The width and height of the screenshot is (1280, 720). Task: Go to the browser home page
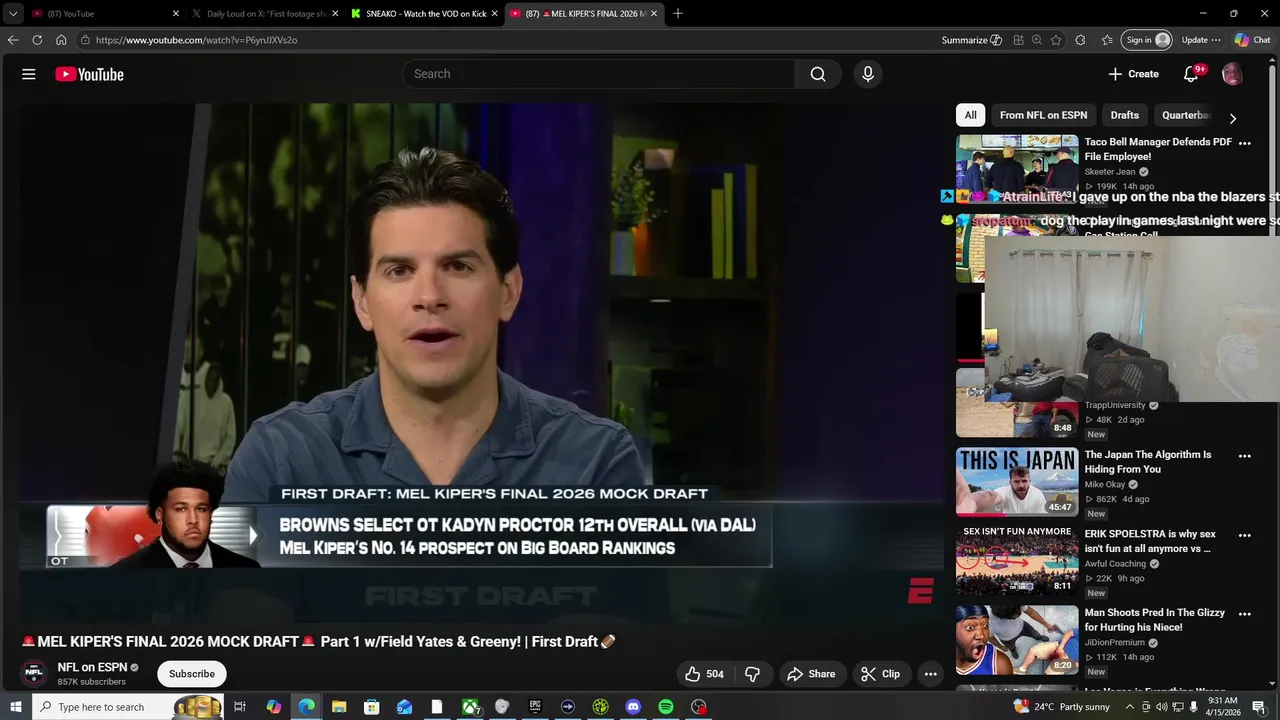(61, 40)
